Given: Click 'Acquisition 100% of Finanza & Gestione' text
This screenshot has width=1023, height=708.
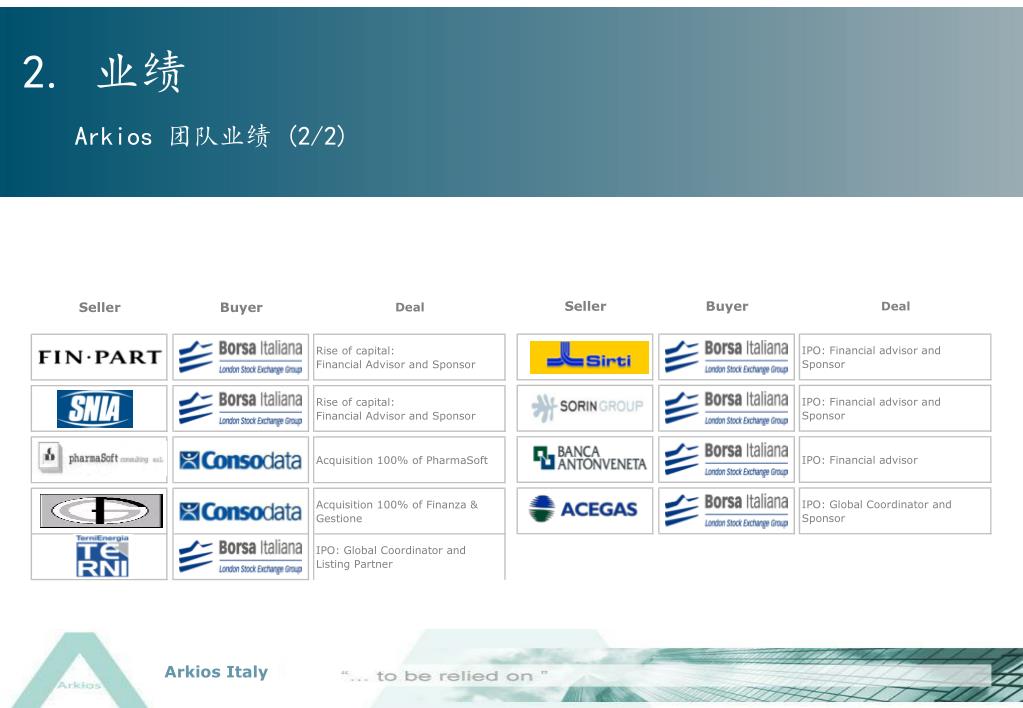Looking at the screenshot, I should pyautogui.click(x=397, y=512).
